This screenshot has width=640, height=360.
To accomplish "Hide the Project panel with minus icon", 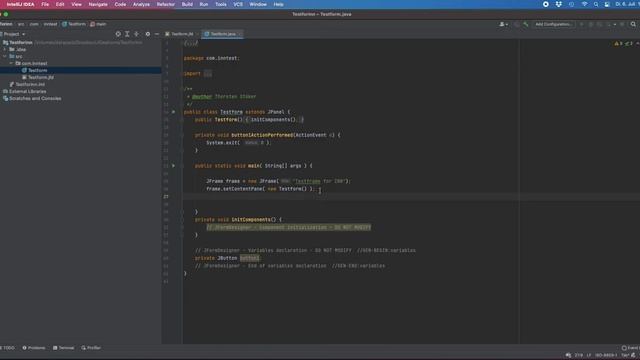I will coord(157,34).
